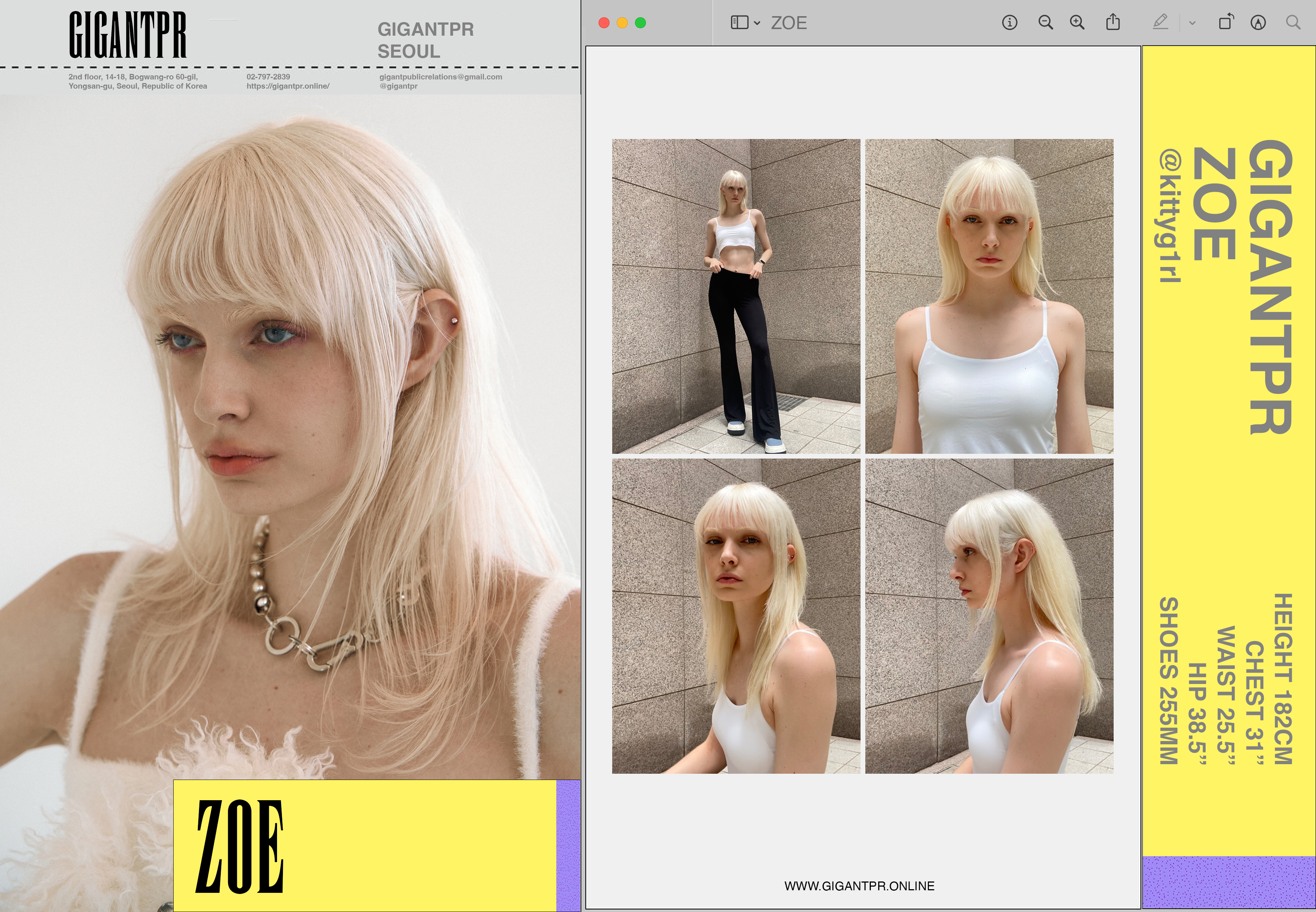Expand the sidebar view options chevron

(757, 24)
